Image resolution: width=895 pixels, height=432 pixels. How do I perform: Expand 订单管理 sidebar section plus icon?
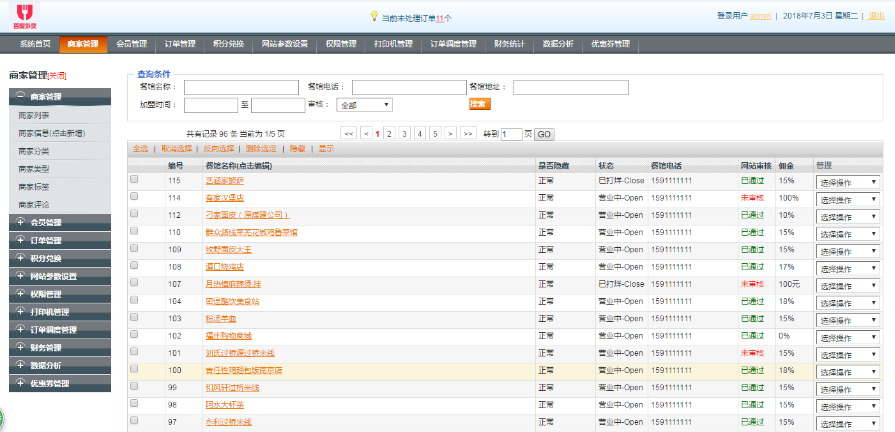pyautogui.click(x=21, y=240)
